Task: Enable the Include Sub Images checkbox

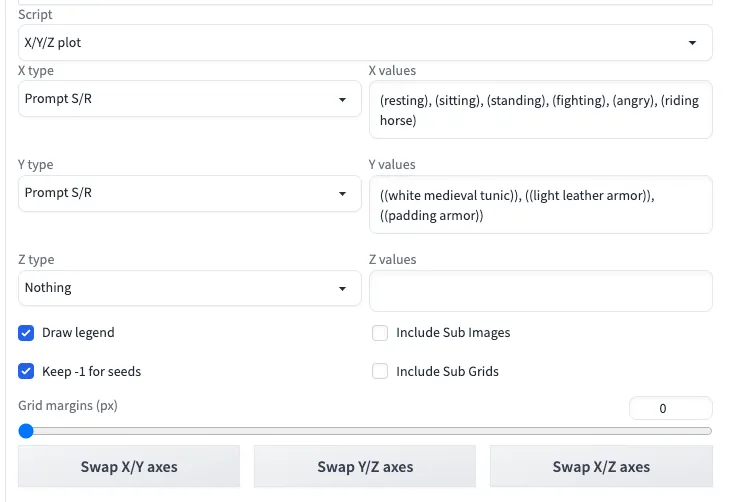Action: tap(380, 332)
